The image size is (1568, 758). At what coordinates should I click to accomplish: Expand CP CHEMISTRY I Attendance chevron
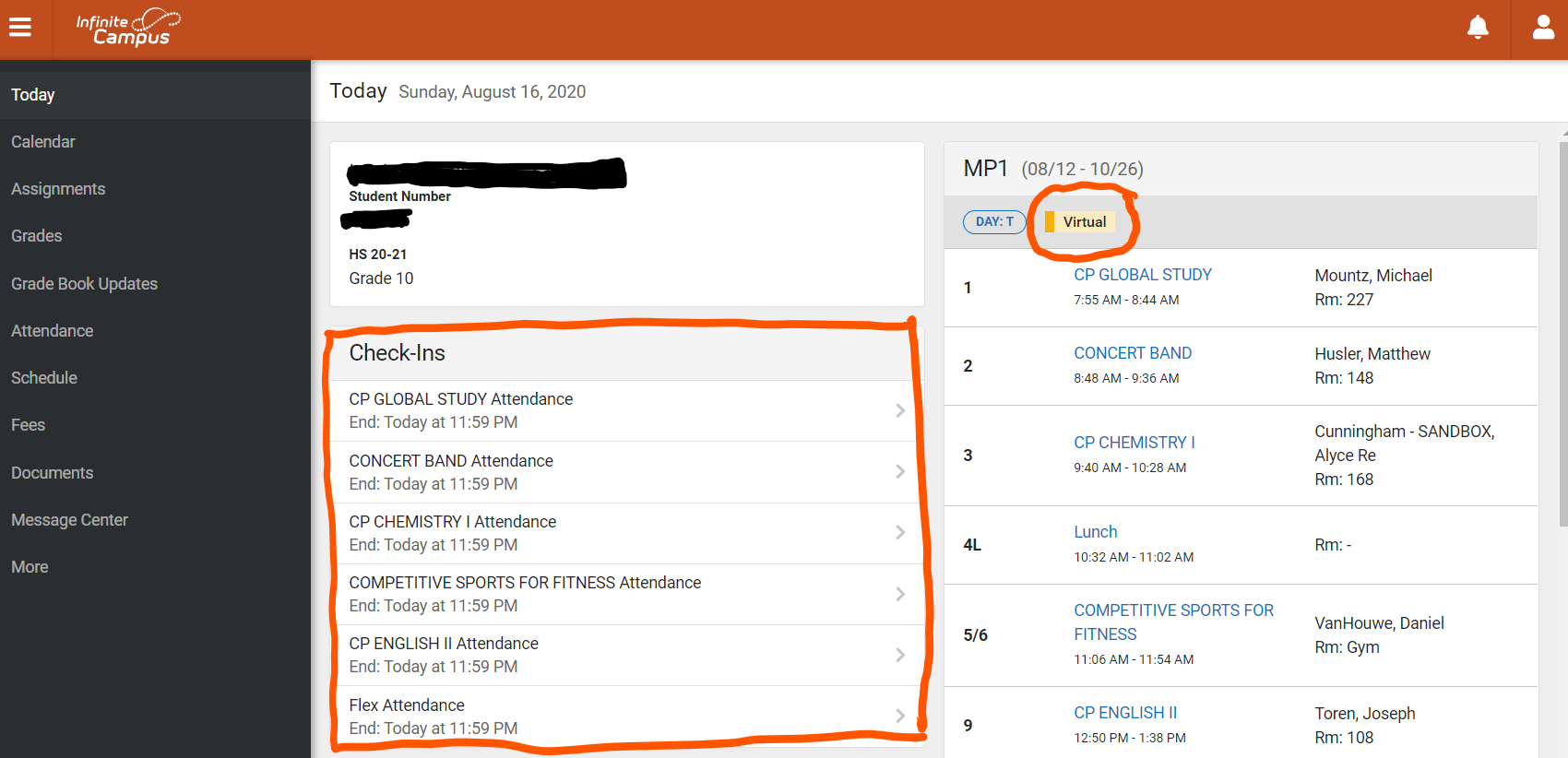click(900, 532)
